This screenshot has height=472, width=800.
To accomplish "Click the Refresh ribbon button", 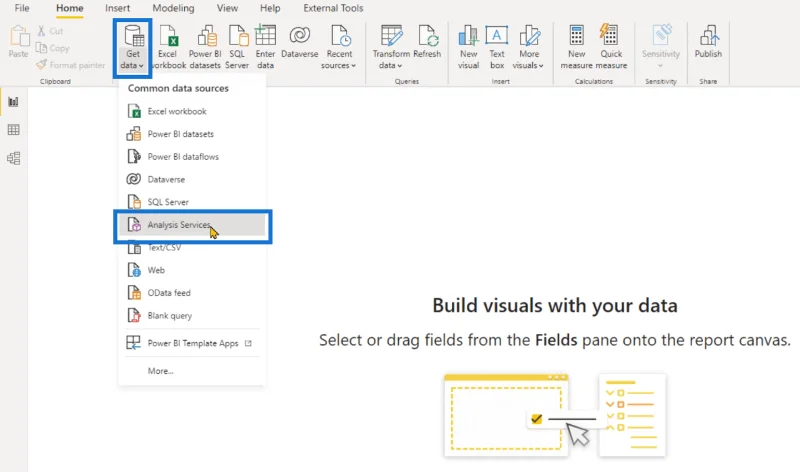I will (427, 42).
